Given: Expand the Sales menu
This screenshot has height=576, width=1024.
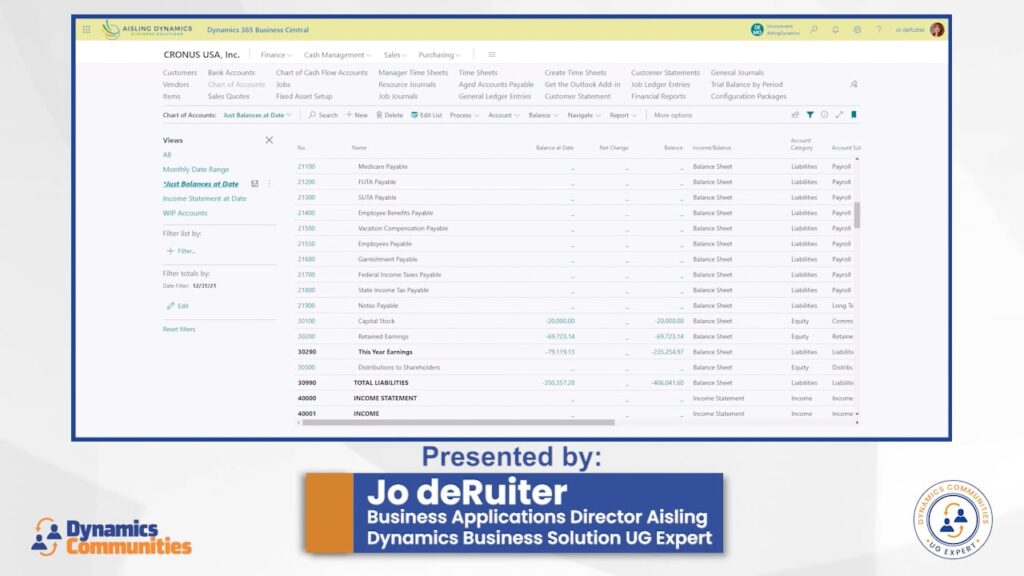Looking at the screenshot, I should (x=394, y=55).
